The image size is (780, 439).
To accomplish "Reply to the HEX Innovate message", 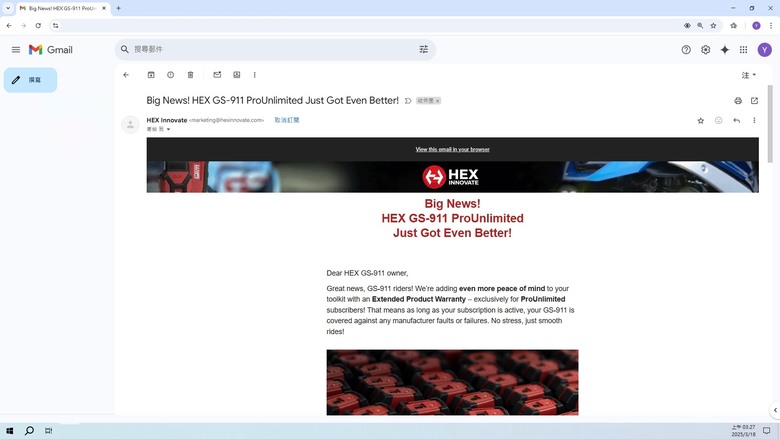I will tap(736, 120).
